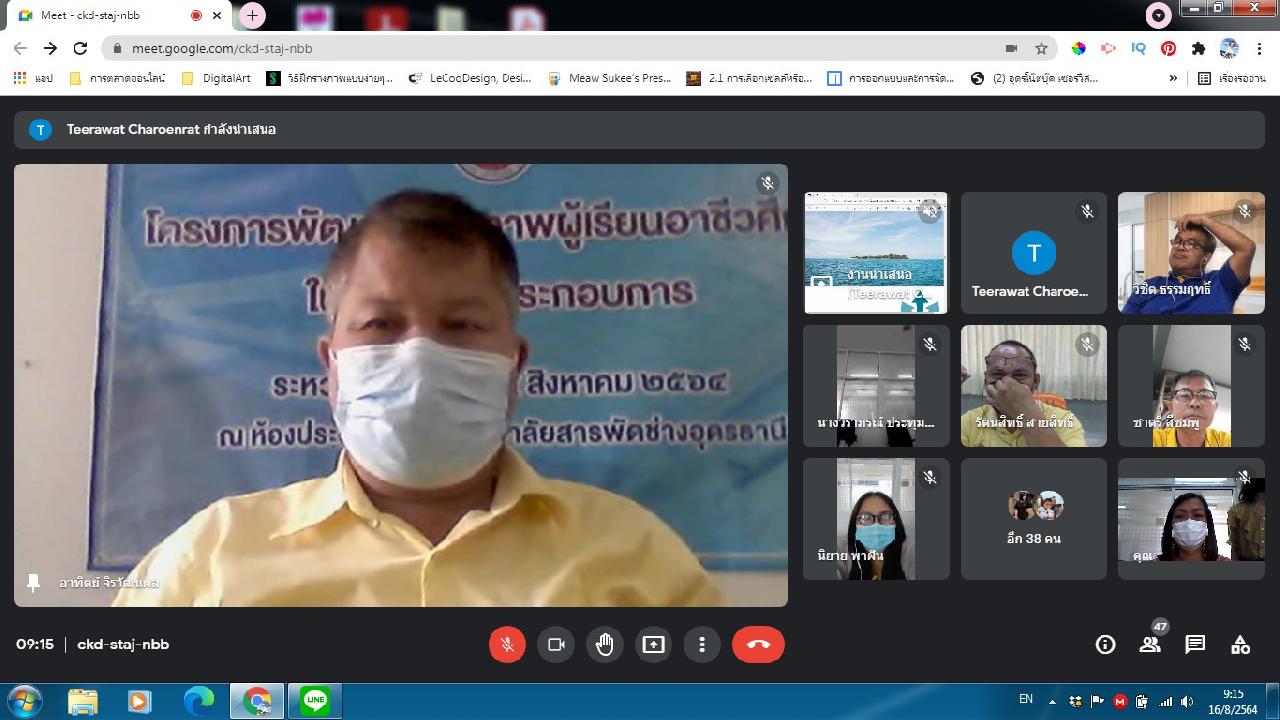Expand the bookmarks overflow chevron
This screenshot has height=720, width=1280.
coord(1173,78)
